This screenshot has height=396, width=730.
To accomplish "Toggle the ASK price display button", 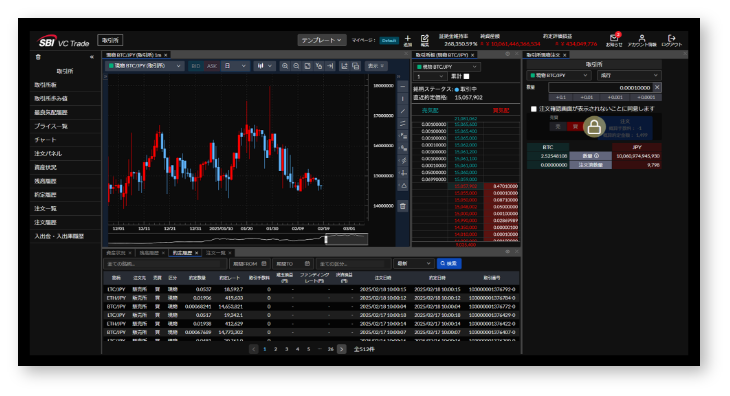I will tap(212, 66).
